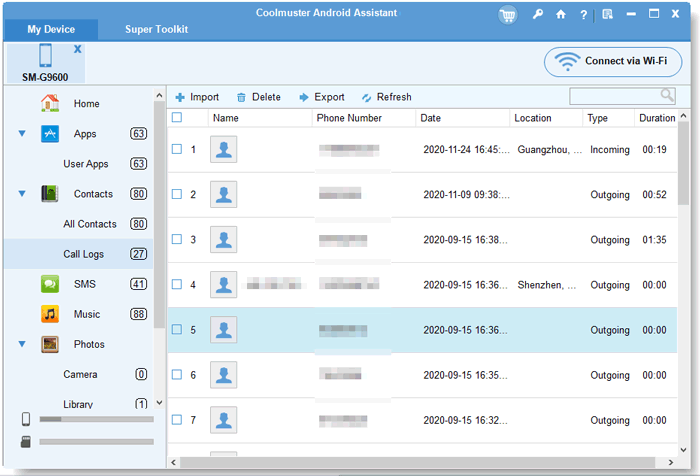Viewport: 700px width, 476px height.
Task: Click the Apps store icon in sidebar
Action: point(50,134)
